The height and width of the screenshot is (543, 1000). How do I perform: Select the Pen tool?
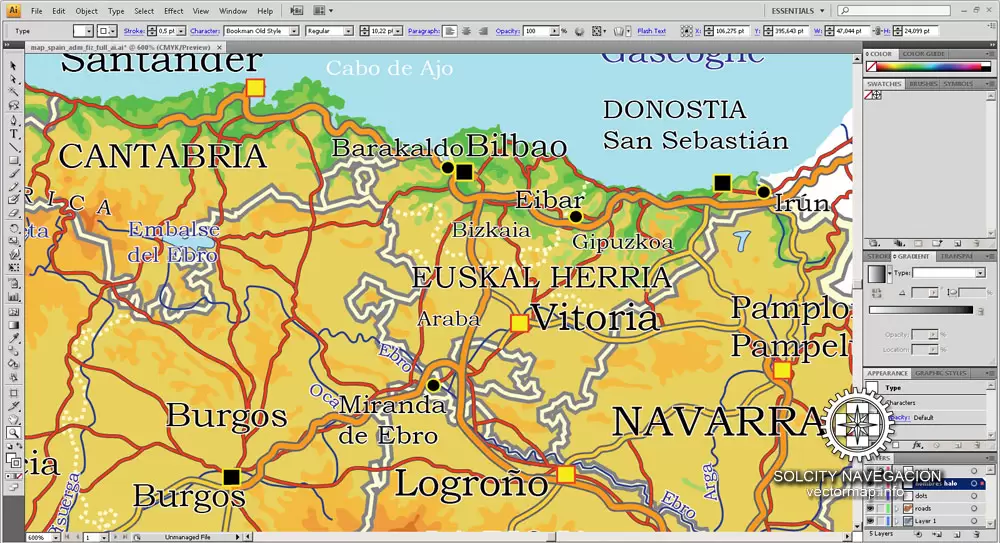click(13, 120)
